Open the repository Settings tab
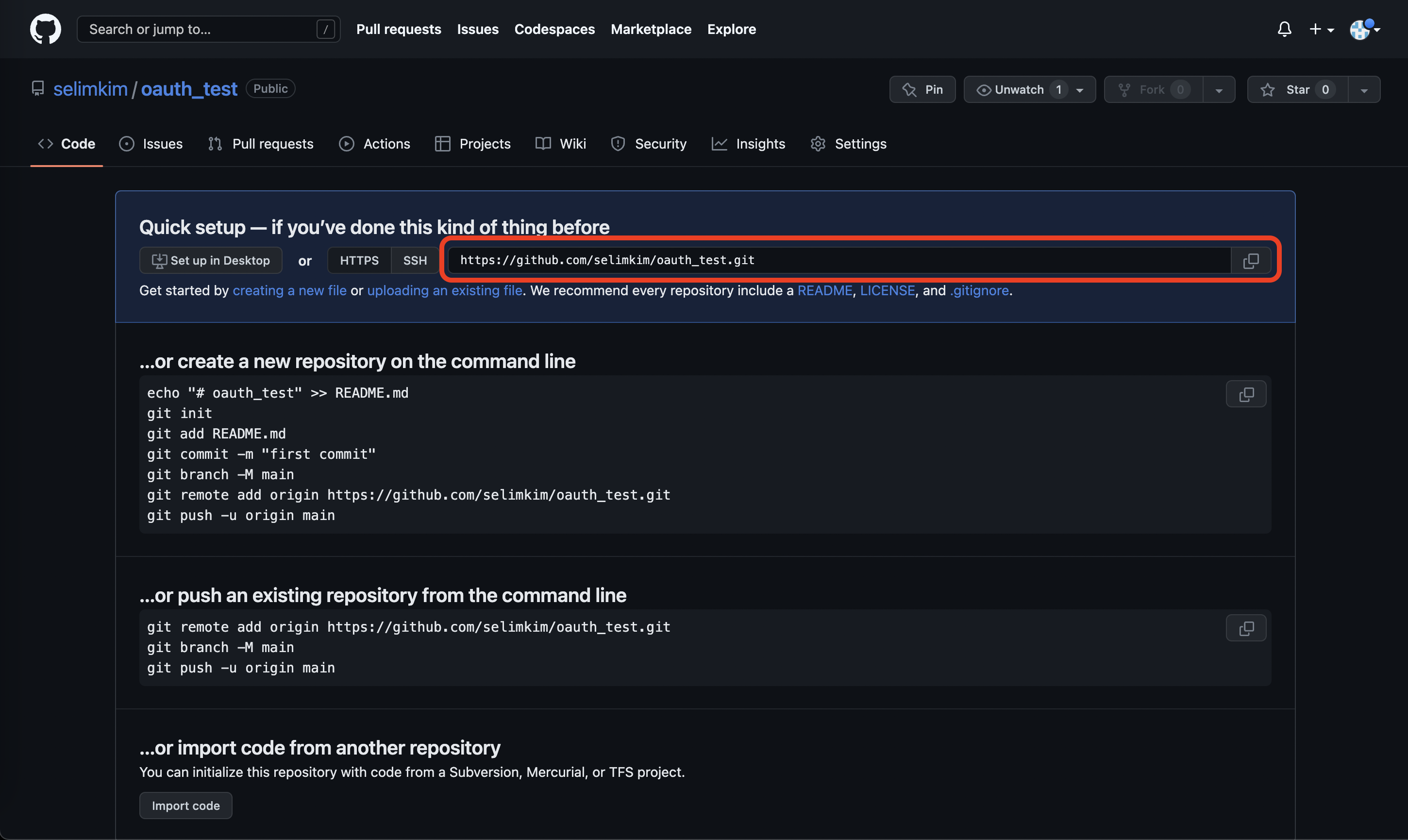The width and height of the screenshot is (1408, 840). 848,144
